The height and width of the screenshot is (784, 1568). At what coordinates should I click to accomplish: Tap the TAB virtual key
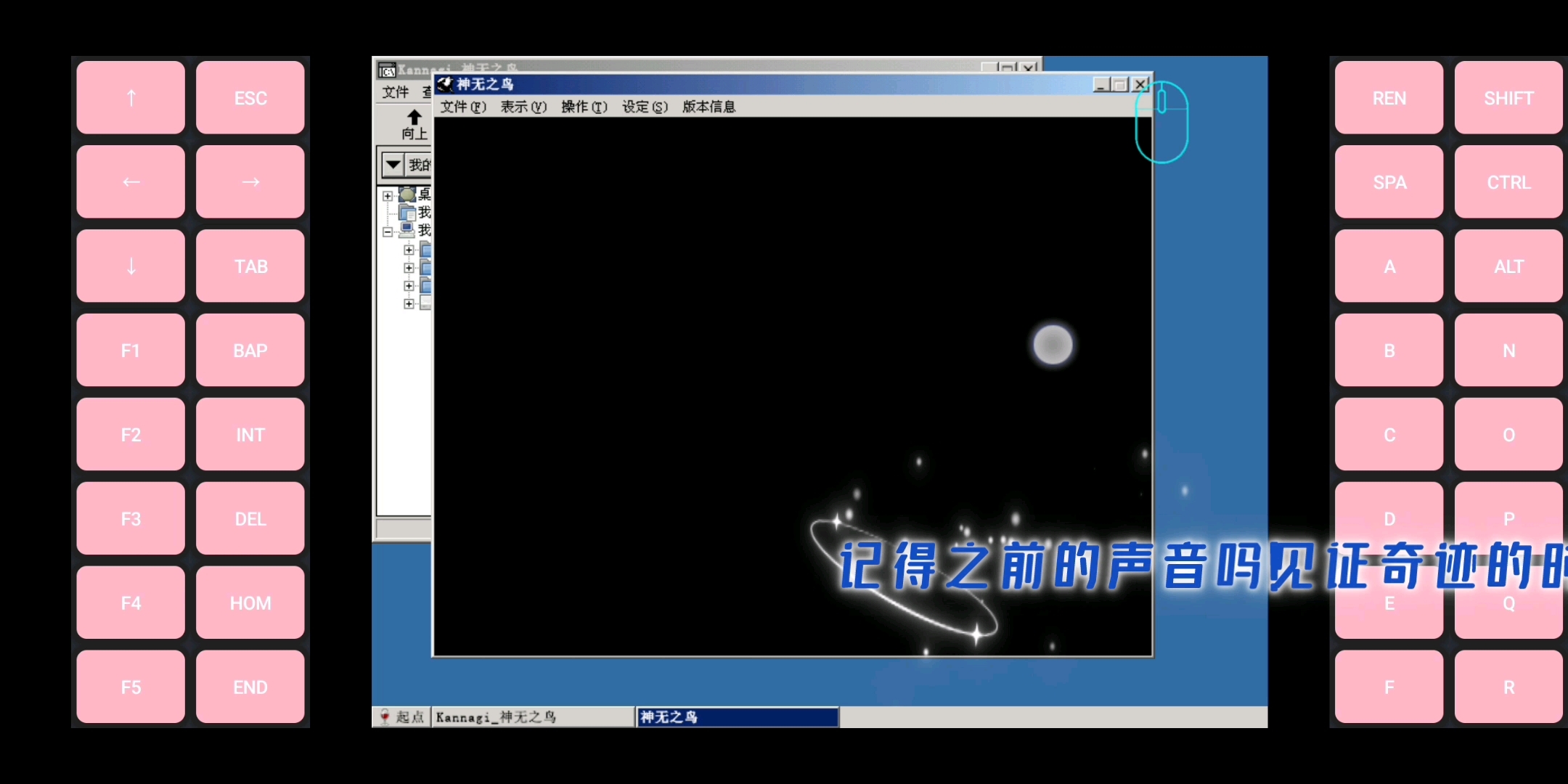point(250,266)
